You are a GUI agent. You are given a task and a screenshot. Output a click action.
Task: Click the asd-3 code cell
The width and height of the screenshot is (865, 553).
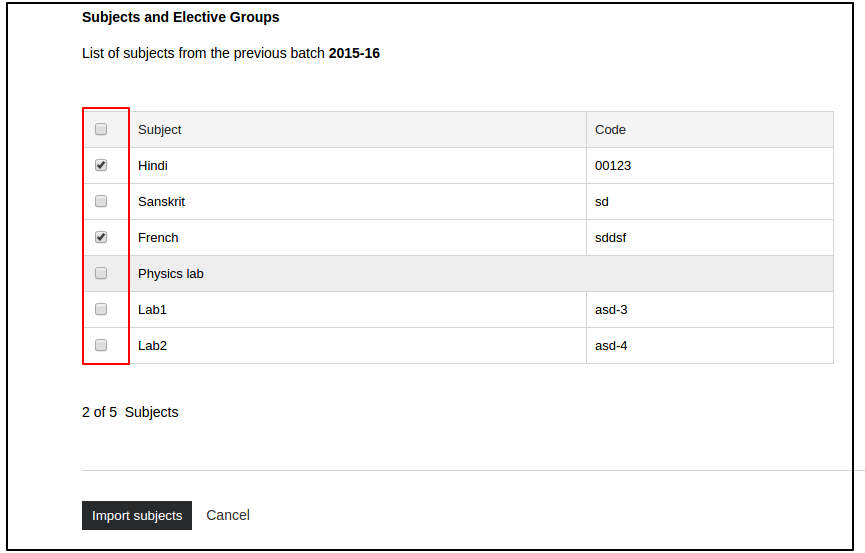click(611, 310)
